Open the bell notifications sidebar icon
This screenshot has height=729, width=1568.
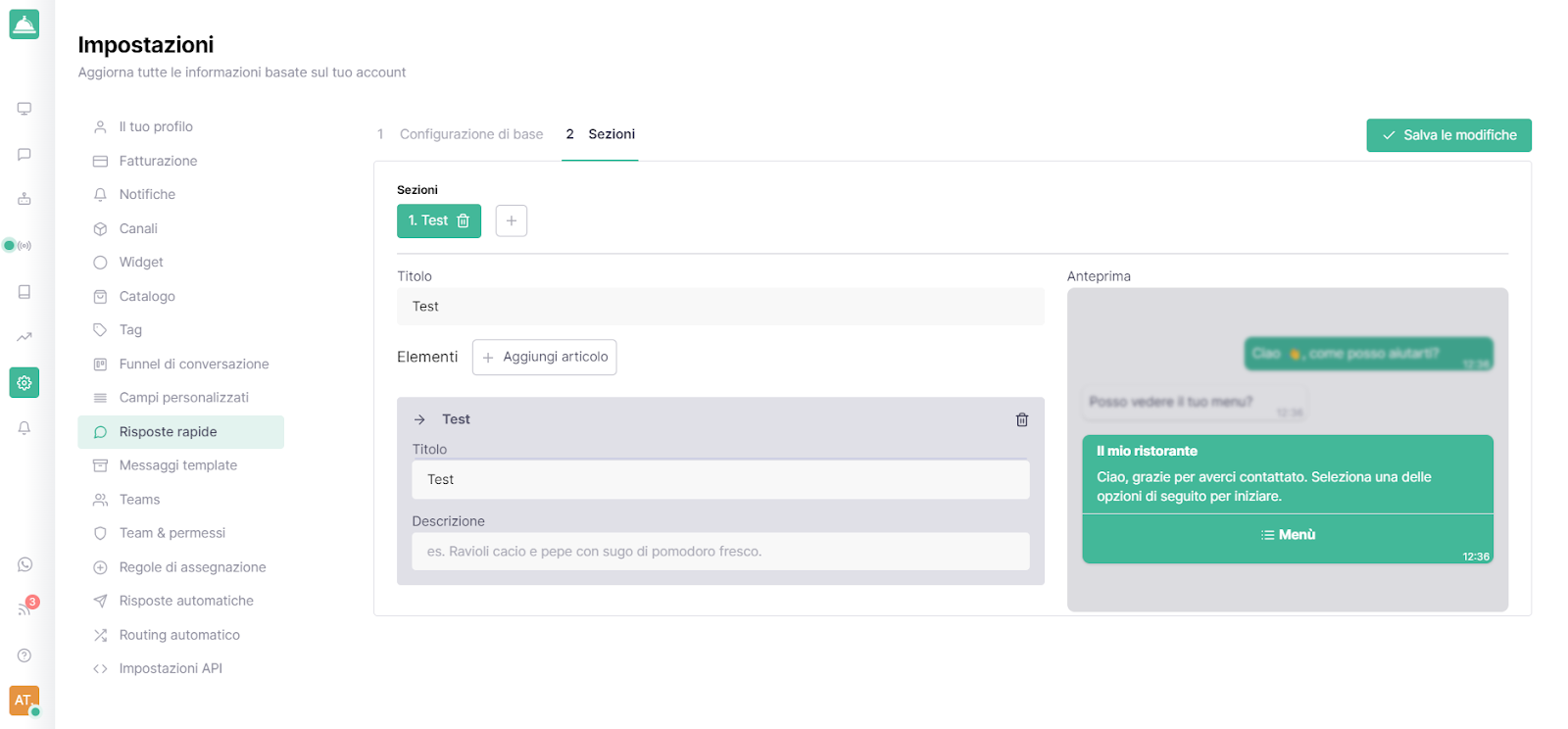[24, 428]
